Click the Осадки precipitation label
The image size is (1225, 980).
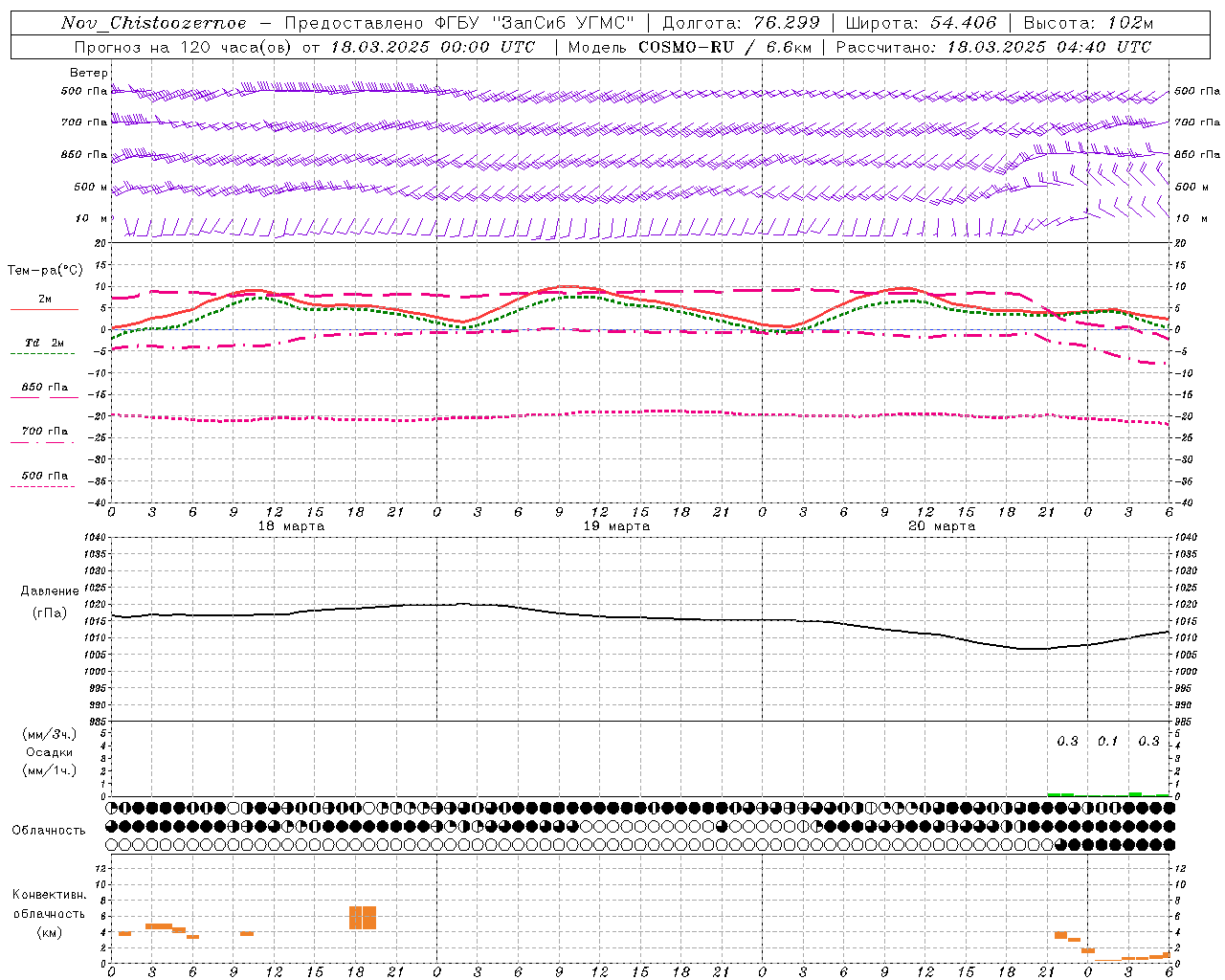point(50,752)
